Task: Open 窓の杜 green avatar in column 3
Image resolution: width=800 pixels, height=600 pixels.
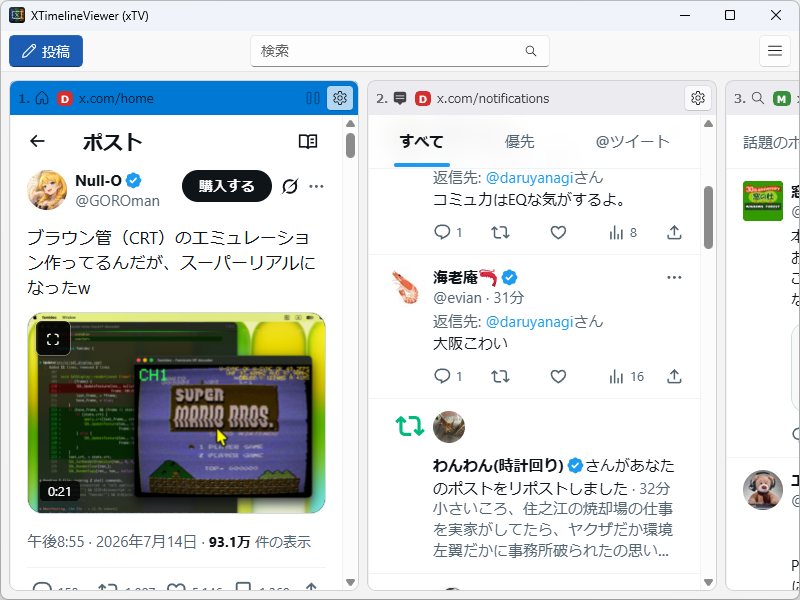Action: pos(763,201)
